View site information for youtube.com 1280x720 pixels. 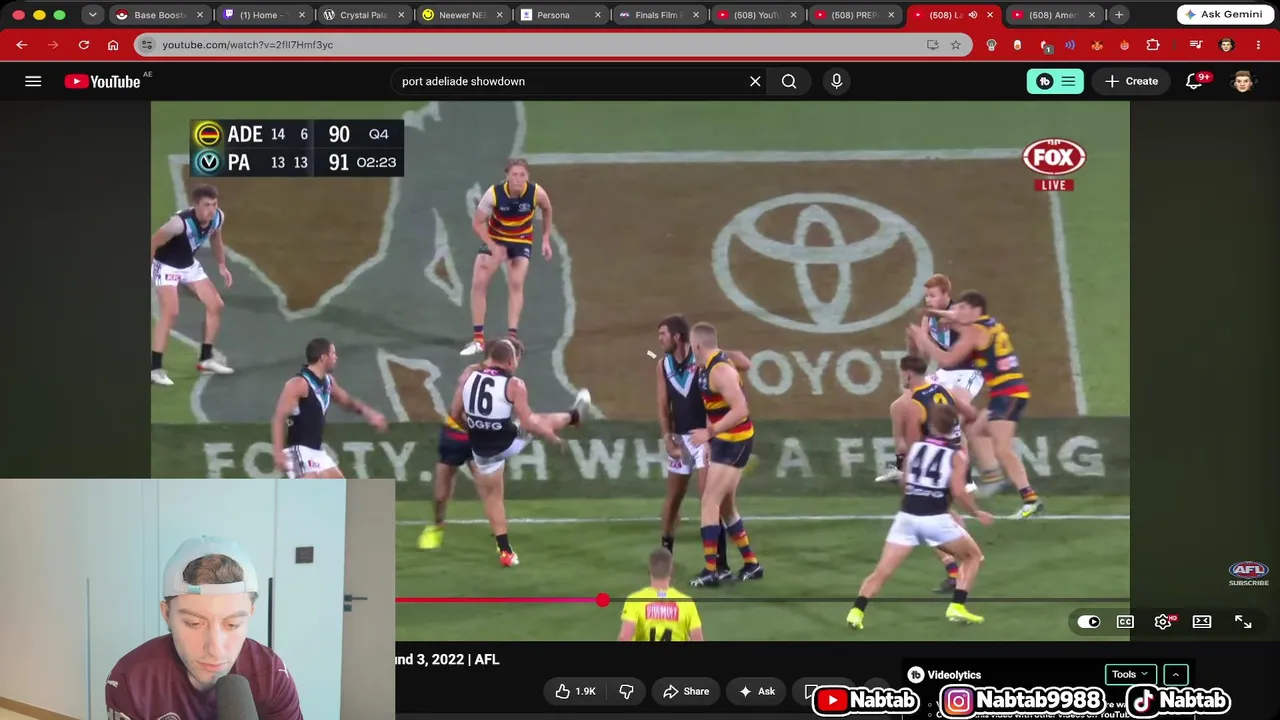147,45
